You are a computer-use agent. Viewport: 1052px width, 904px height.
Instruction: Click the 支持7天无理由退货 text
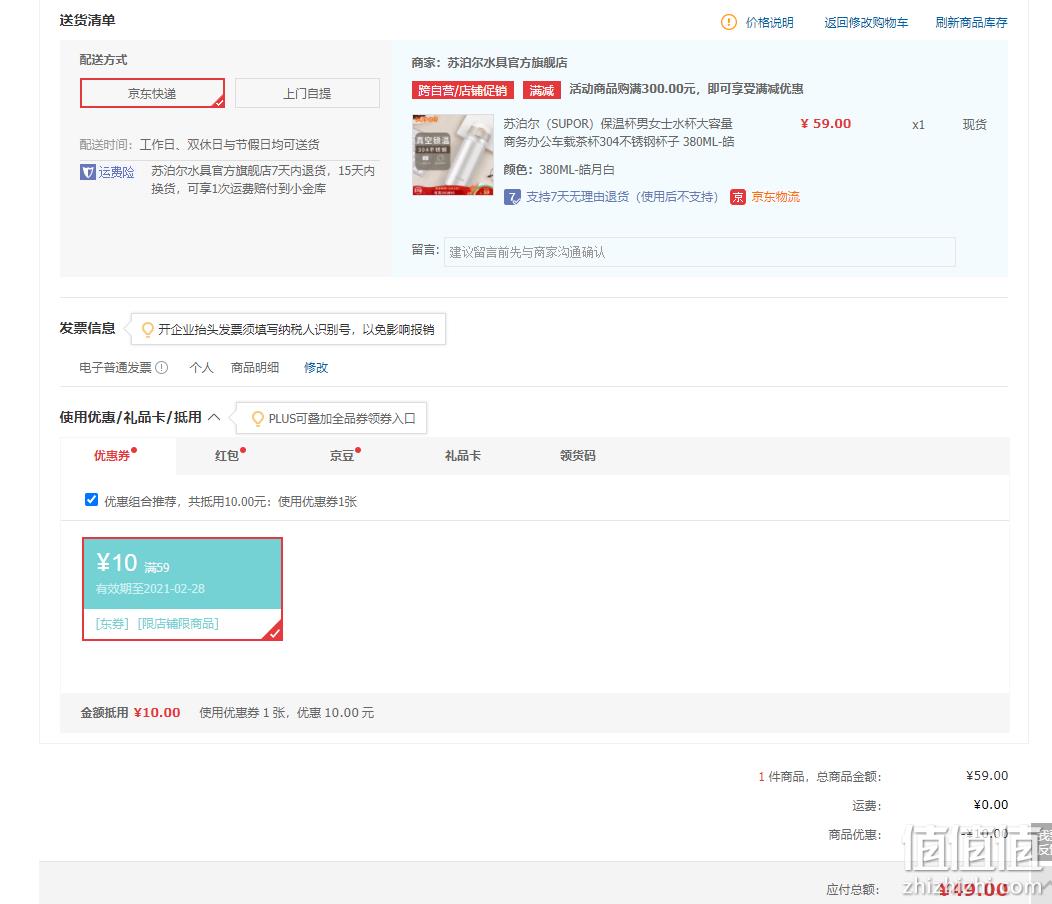point(622,197)
